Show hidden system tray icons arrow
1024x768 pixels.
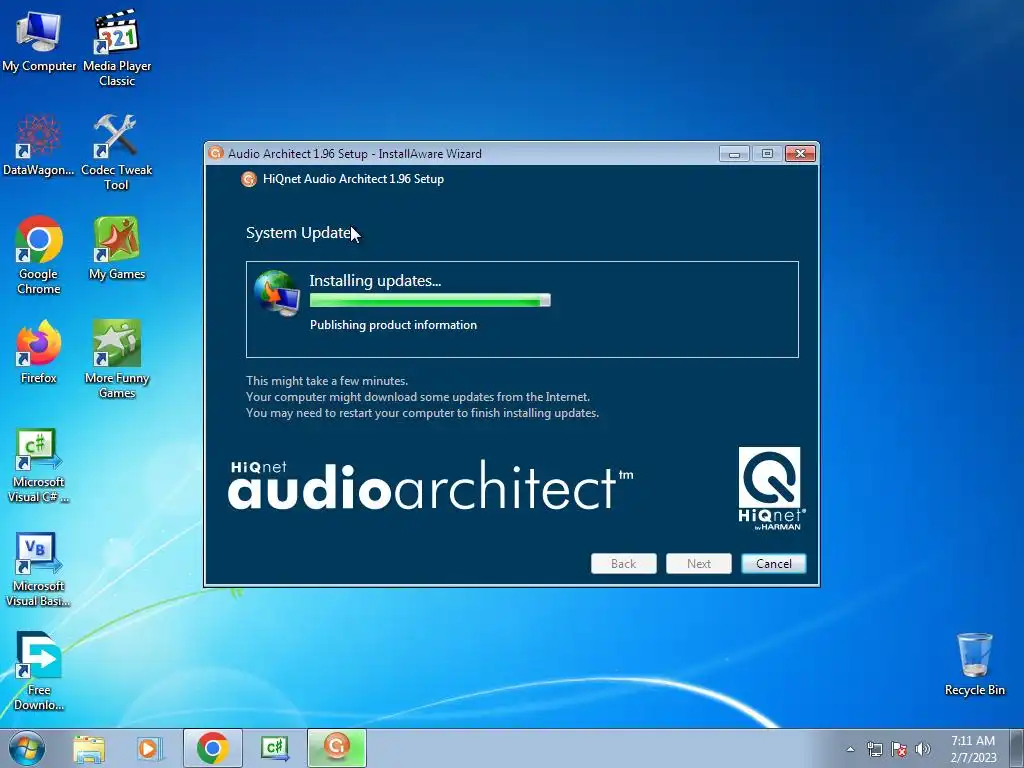click(850, 749)
